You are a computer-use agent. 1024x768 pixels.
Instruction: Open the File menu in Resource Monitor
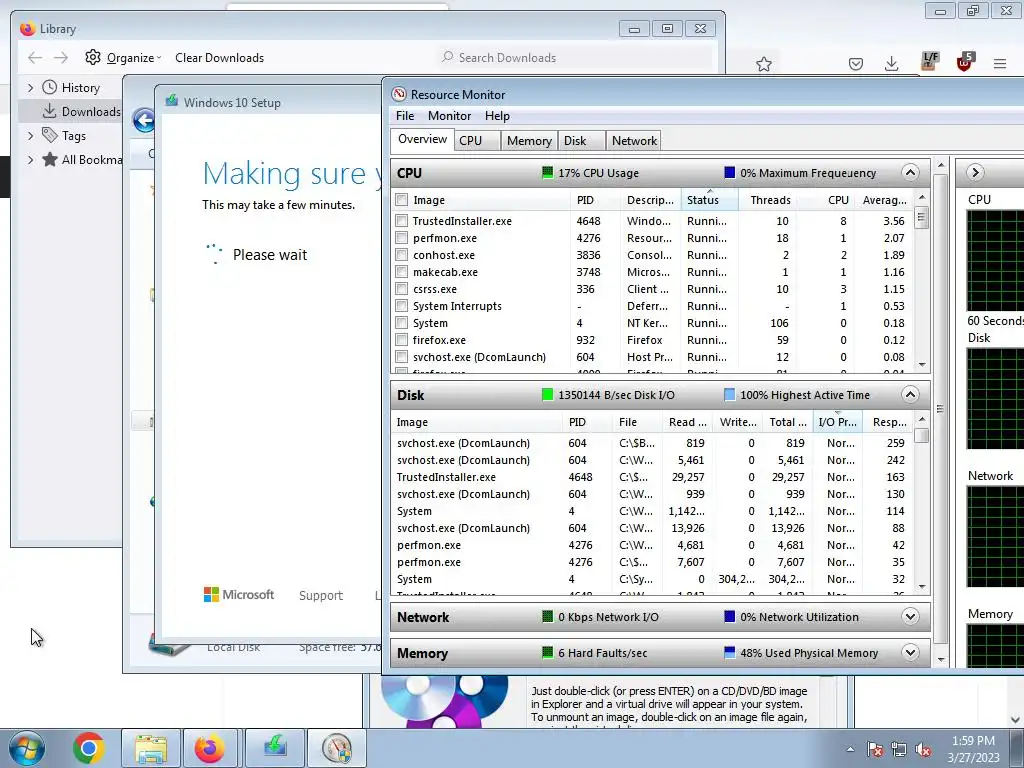405,116
